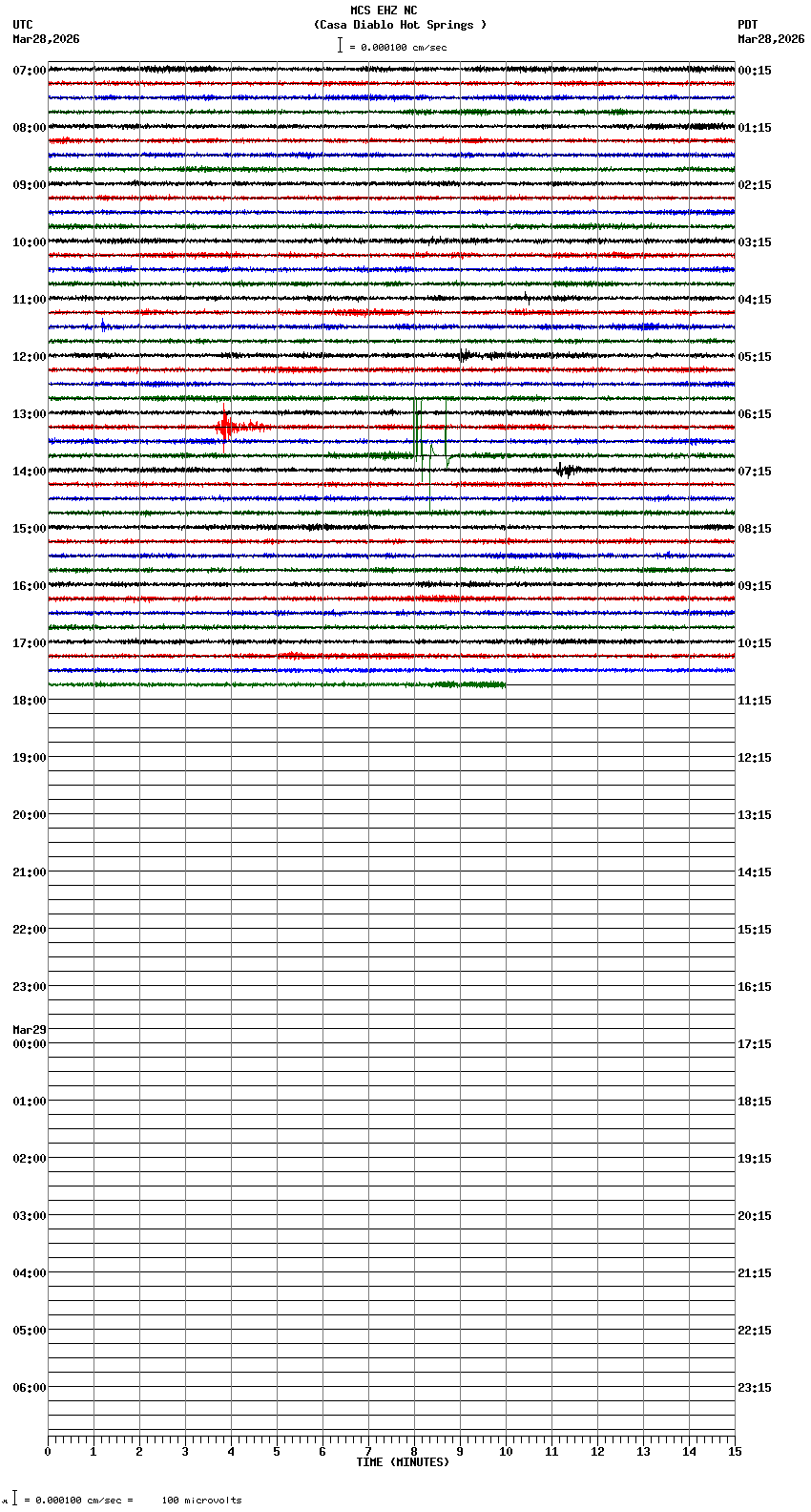Click the 'Mar29' date change label
The image size is (811, 1512).
(30, 1030)
